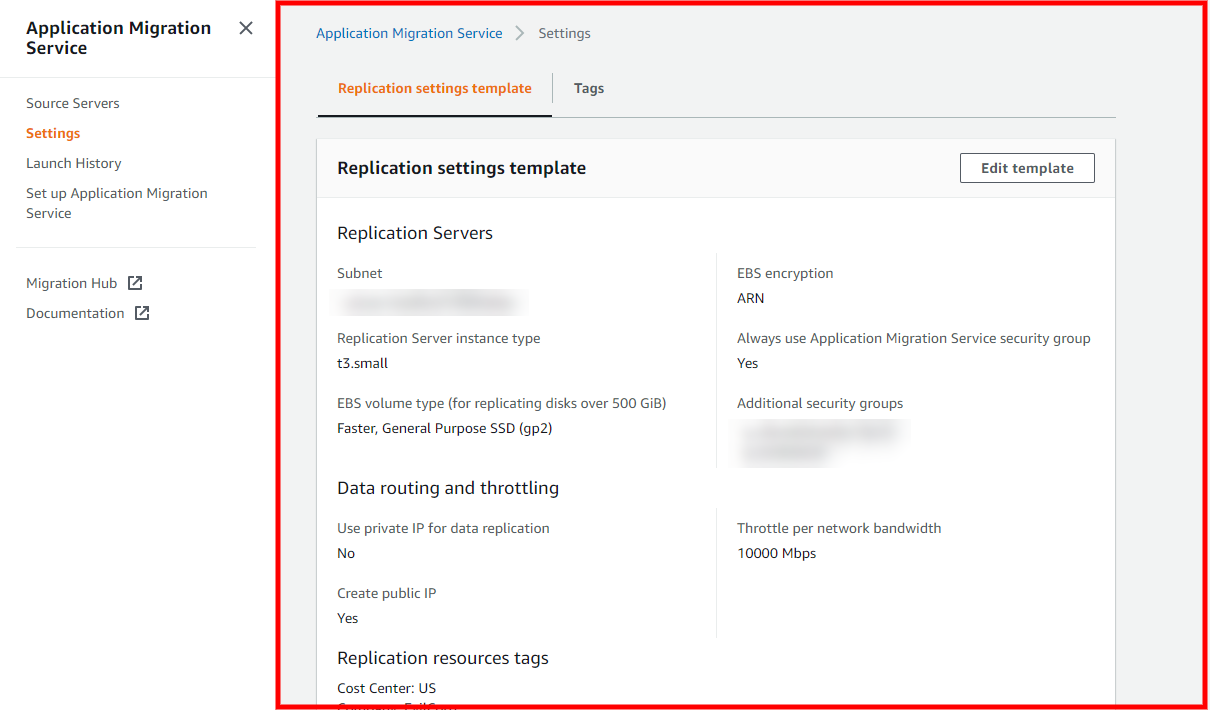This screenshot has width=1210, height=710.
Task: Click the blurred Additional security groups value
Action: (818, 441)
